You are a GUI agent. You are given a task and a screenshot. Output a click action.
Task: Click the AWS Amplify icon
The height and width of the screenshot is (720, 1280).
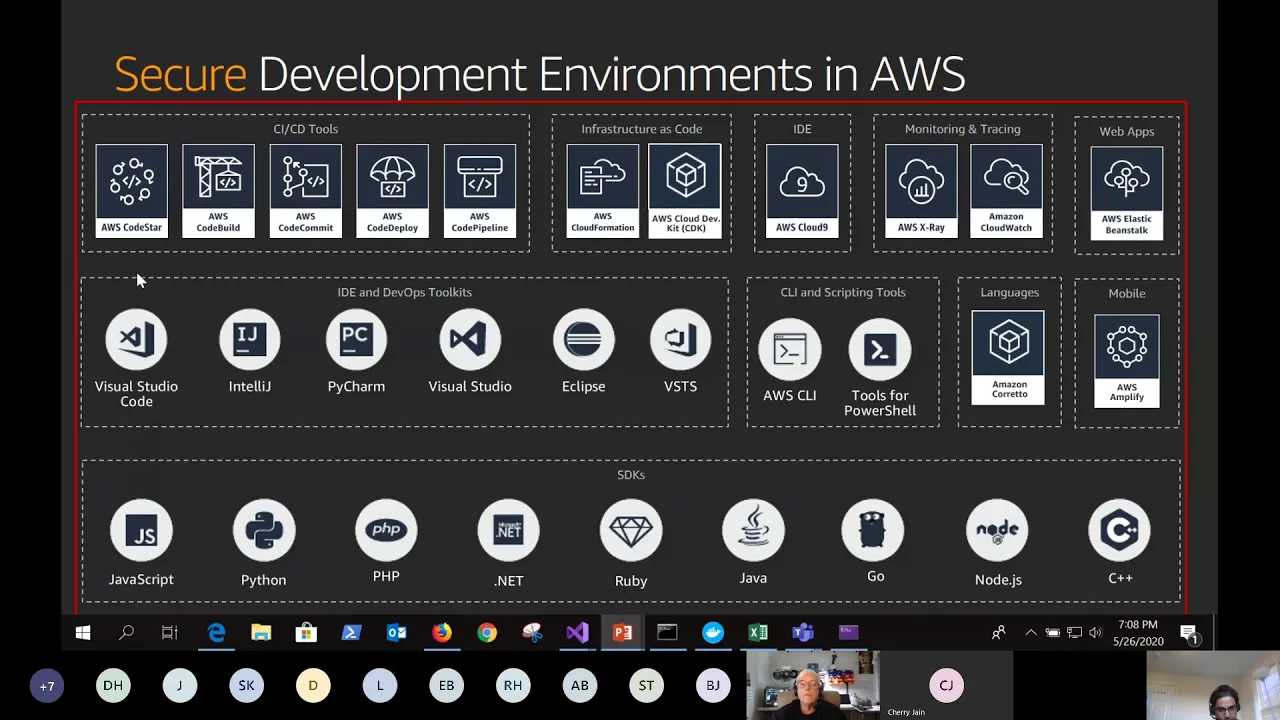pos(1127,360)
